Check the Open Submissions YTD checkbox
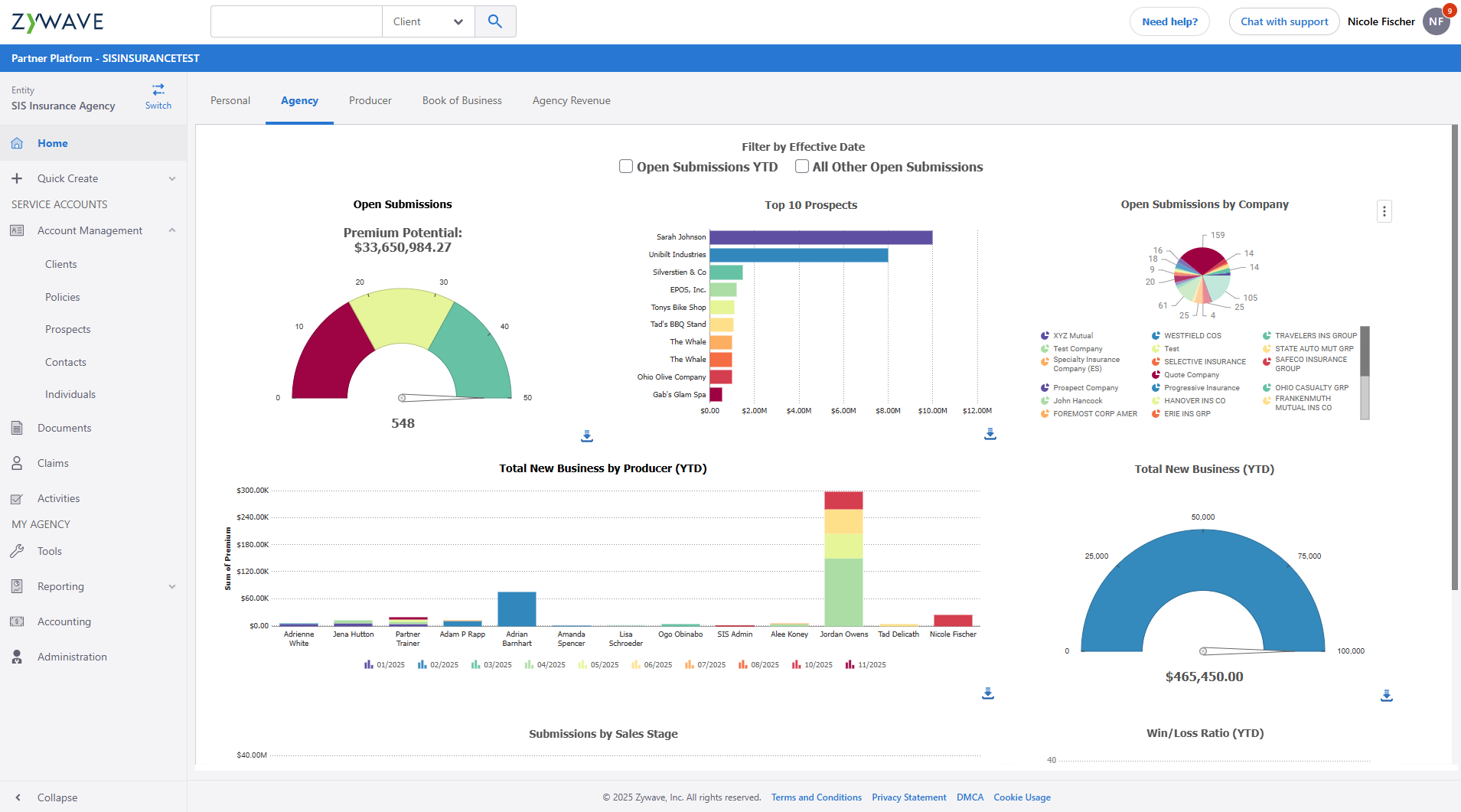 tap(626, 166)
